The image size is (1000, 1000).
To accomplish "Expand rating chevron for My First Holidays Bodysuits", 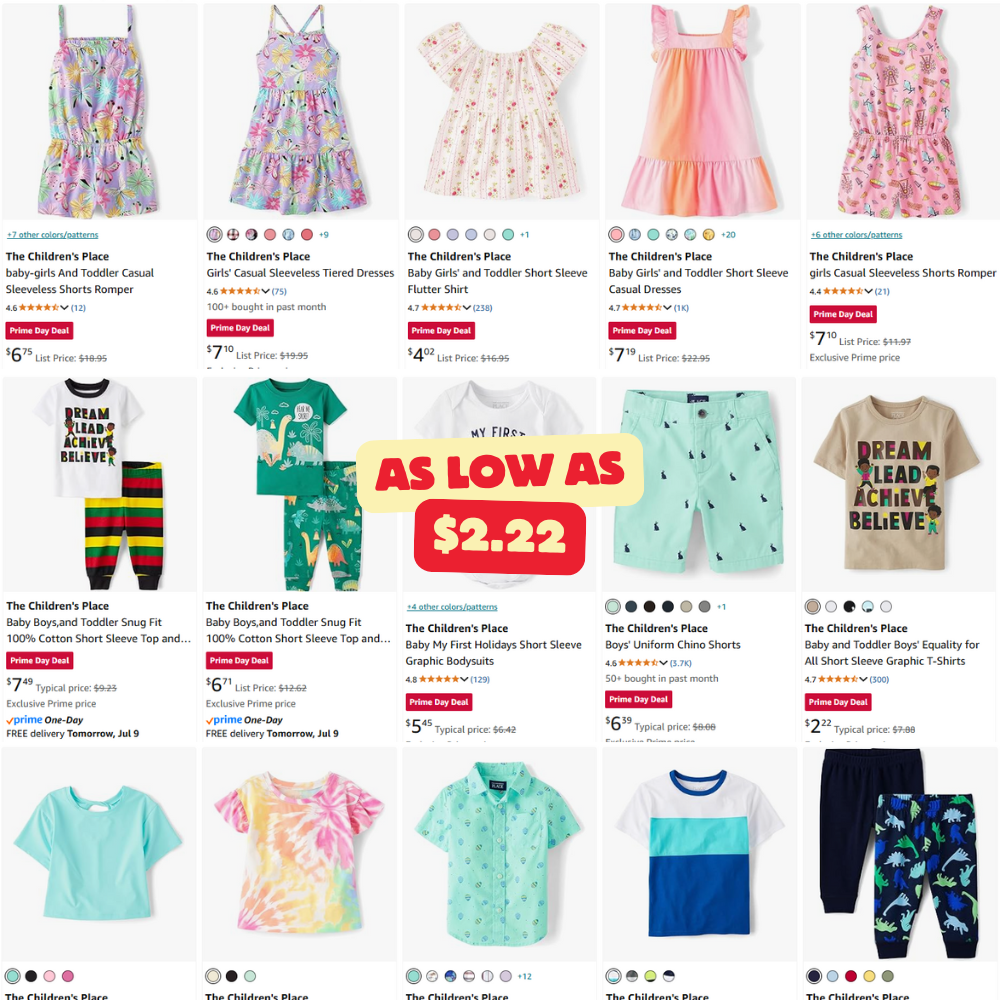I will coord(464,679).
